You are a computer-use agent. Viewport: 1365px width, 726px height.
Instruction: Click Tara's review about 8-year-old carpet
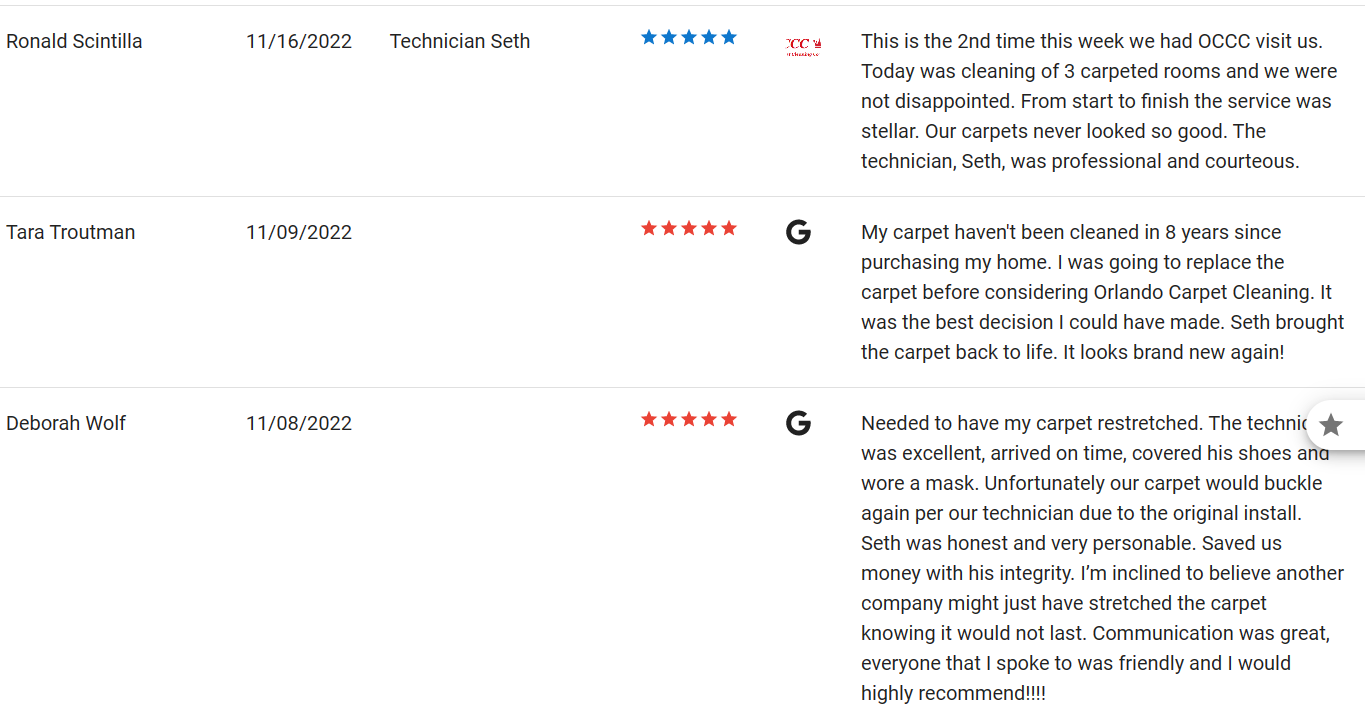click(1103, 292)
